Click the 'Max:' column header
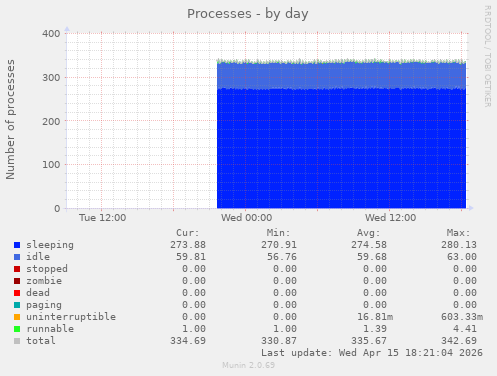The width and height of the screenshot is (497, 376). (x=458, y=233)
